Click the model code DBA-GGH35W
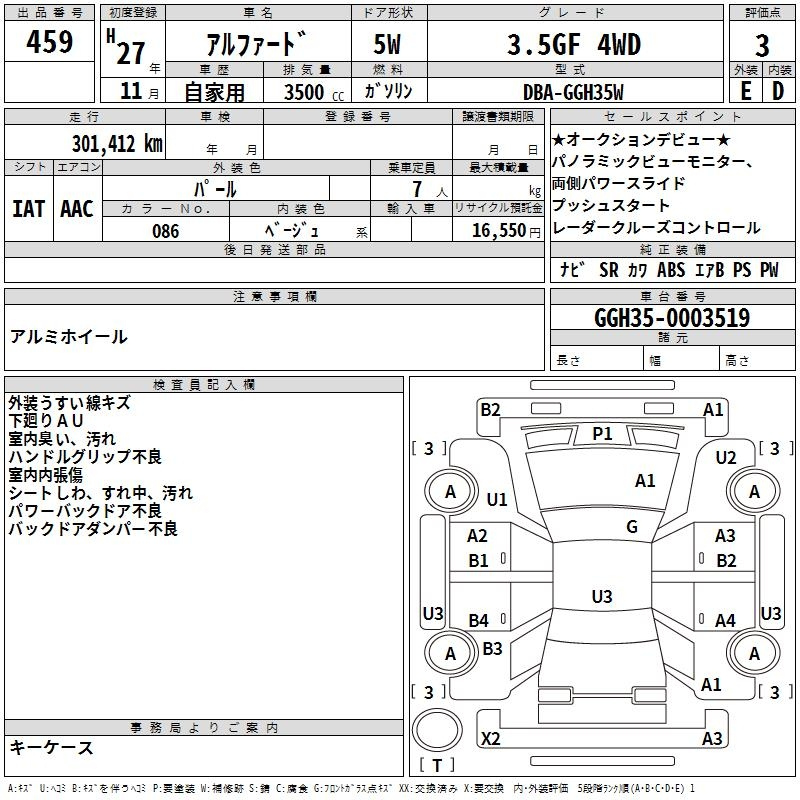800x800 pixels. pyautogui.click(x=573, y=92)
